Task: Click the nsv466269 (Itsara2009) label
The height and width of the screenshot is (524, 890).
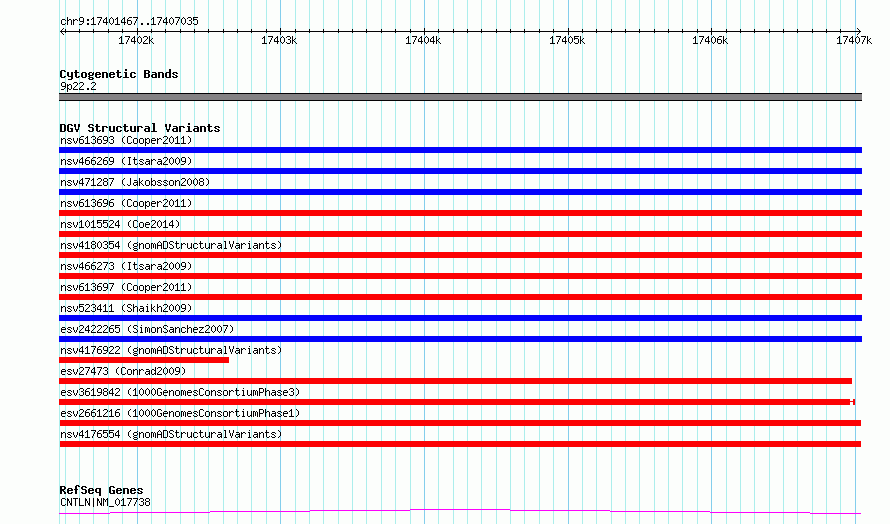Action: pyautogui.click(x=126, y=161)
